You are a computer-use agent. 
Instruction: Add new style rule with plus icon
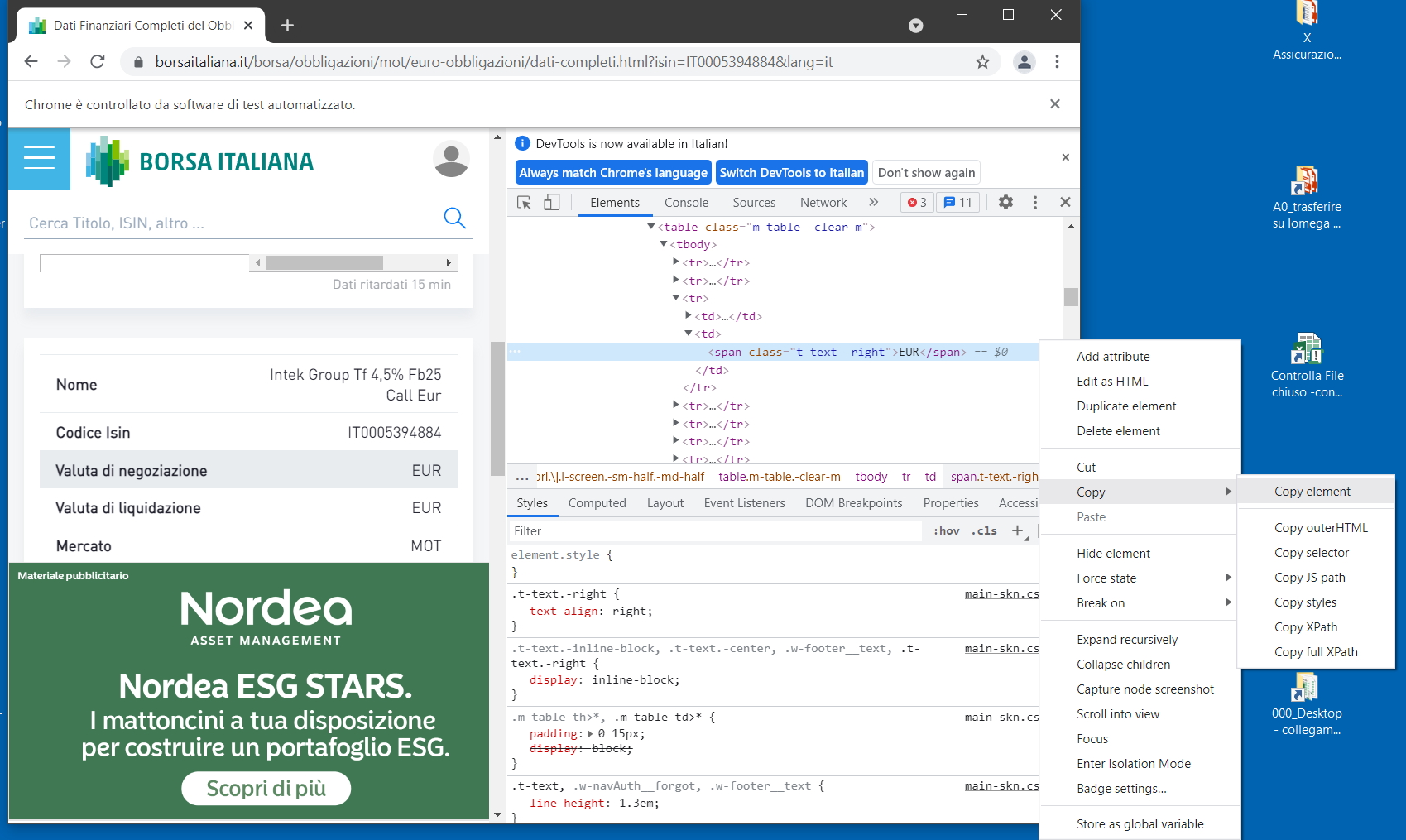[x=1018, y=530]
